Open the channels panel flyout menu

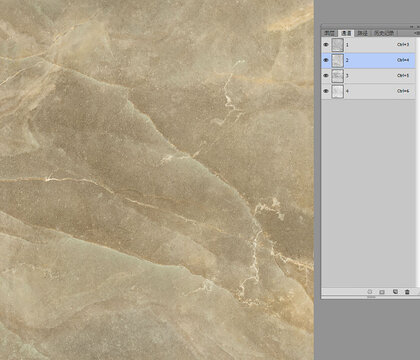(416, 33)
